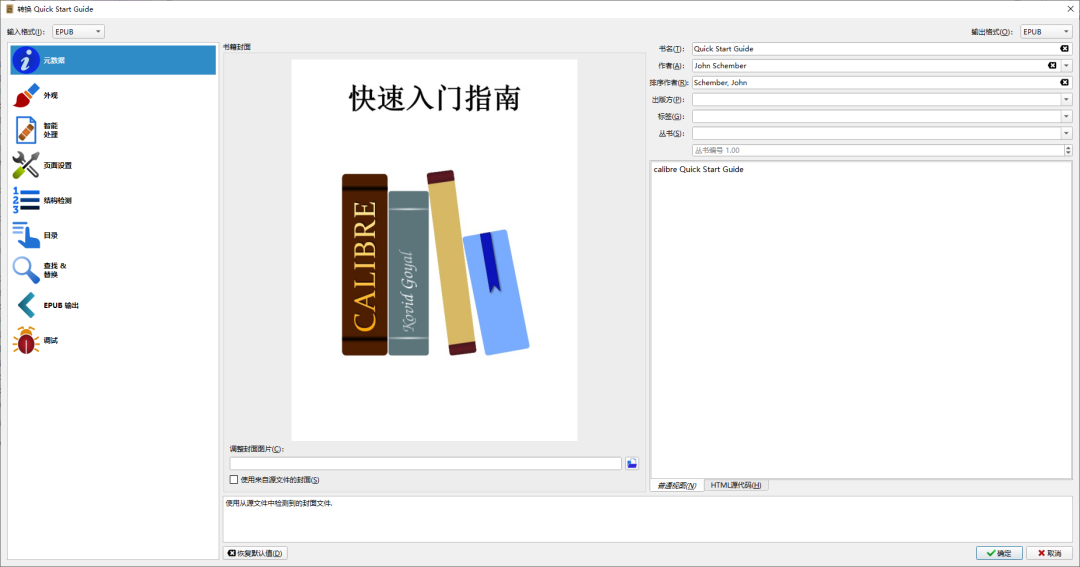Click into the 调整封面图片 path field

(426, 464)
